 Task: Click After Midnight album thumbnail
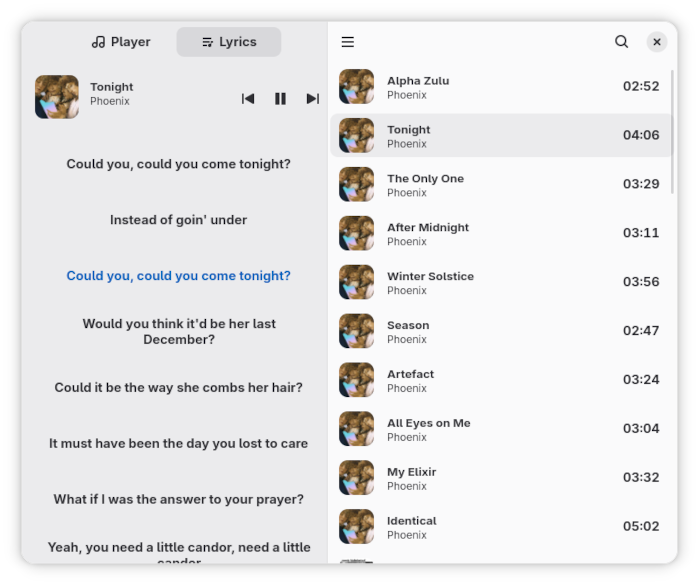coord(357,233)
